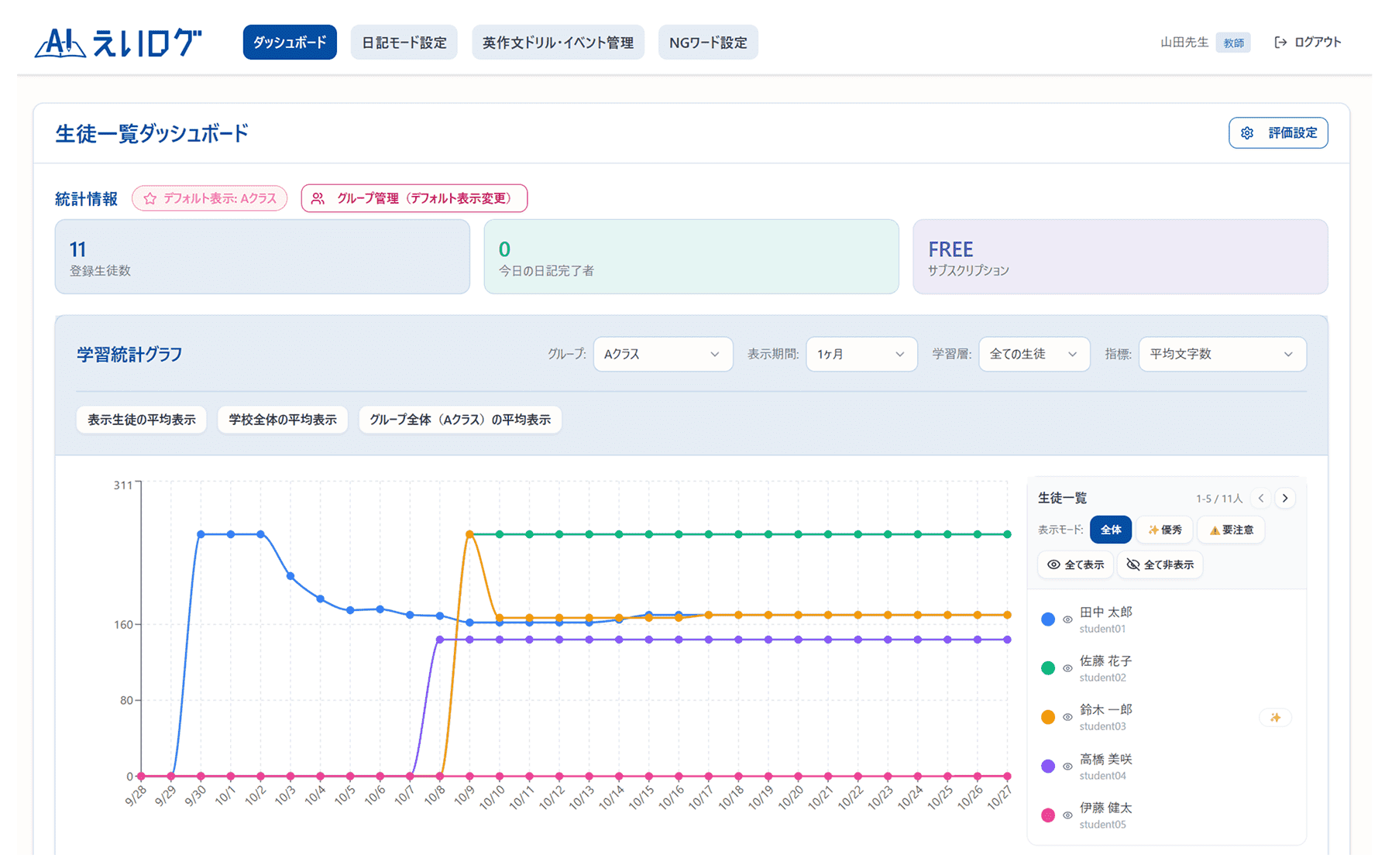Switch to NGワード設定 tab
Viewport: 1385px width, 868px height.
(x=708, y=43)
